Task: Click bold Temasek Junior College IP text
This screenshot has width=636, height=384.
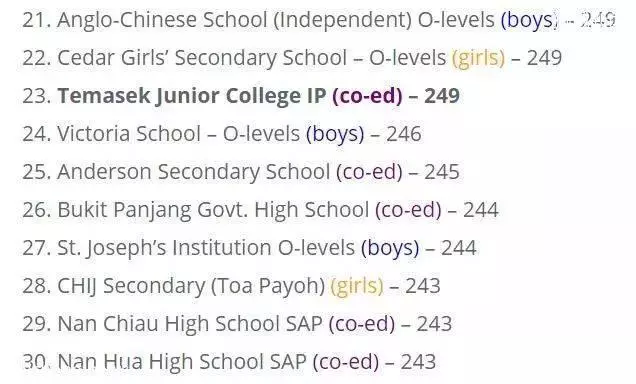Action: [191, 96]
